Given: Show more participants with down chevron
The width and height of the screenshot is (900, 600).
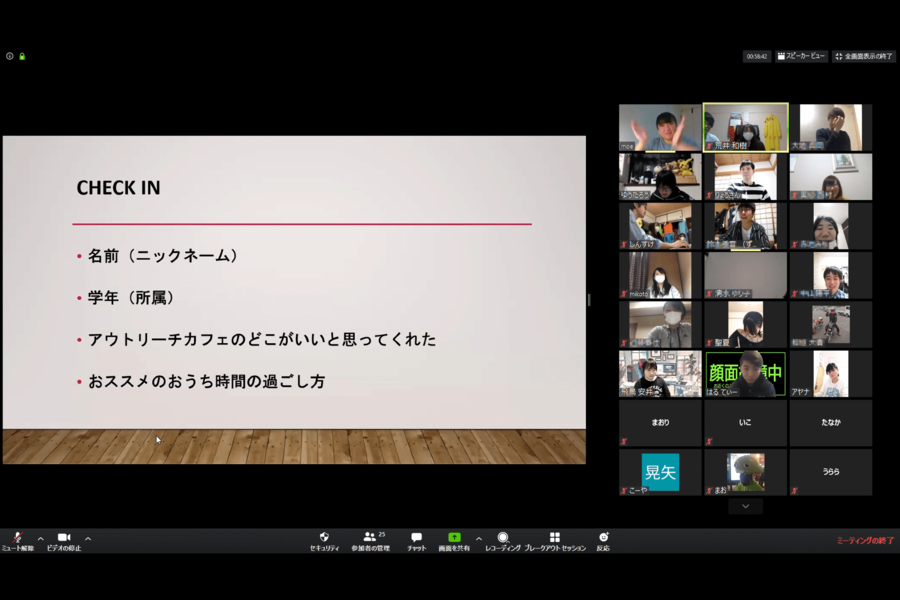Looking at the screenshot, I should tap(745, 507).
